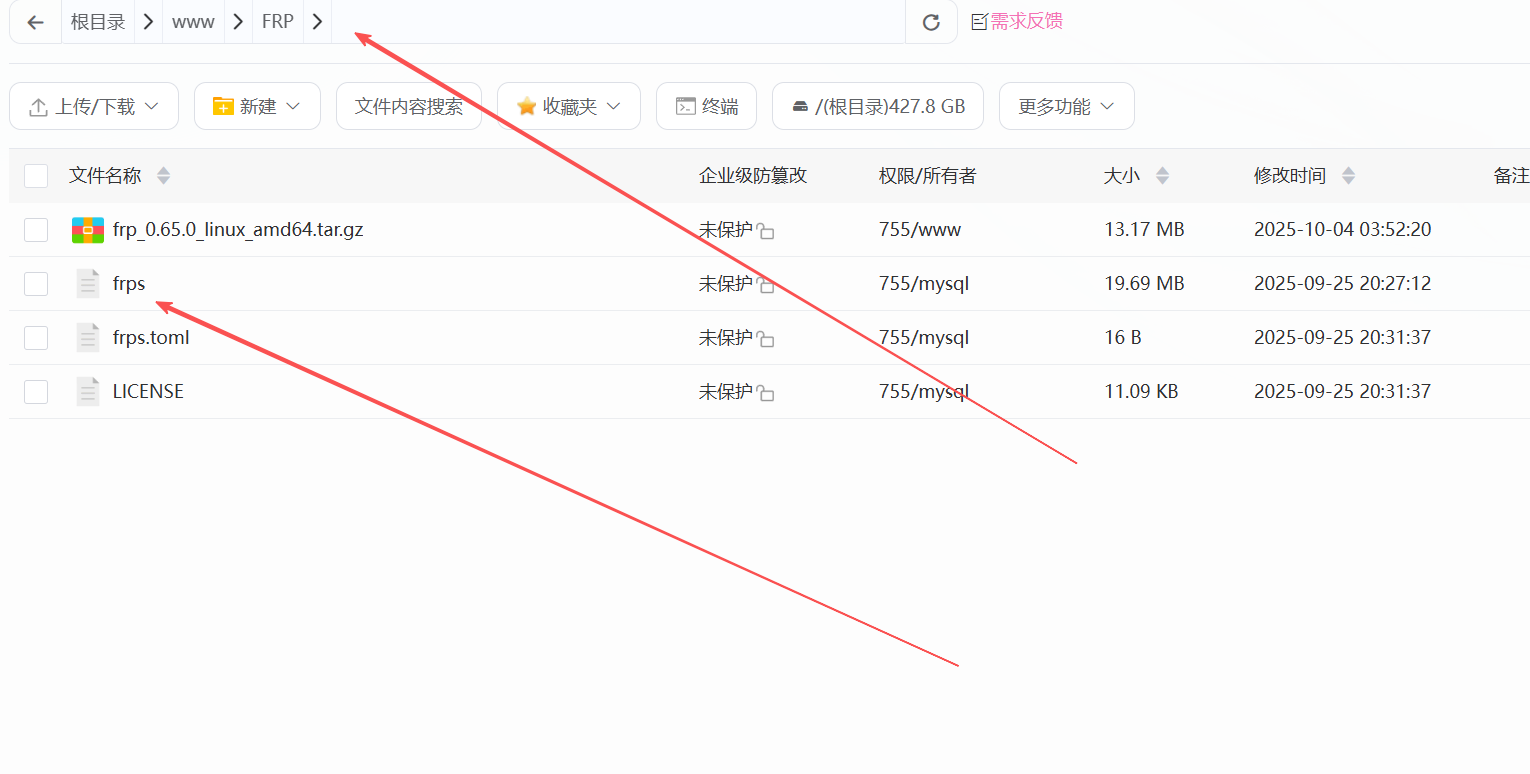Open the 更多功能 dropdown

(x=1066, y=105)
